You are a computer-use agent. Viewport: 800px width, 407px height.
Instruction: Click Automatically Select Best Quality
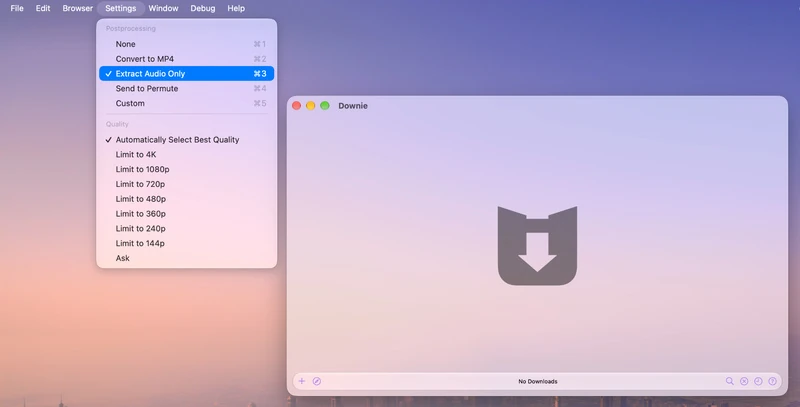[186, 139]
